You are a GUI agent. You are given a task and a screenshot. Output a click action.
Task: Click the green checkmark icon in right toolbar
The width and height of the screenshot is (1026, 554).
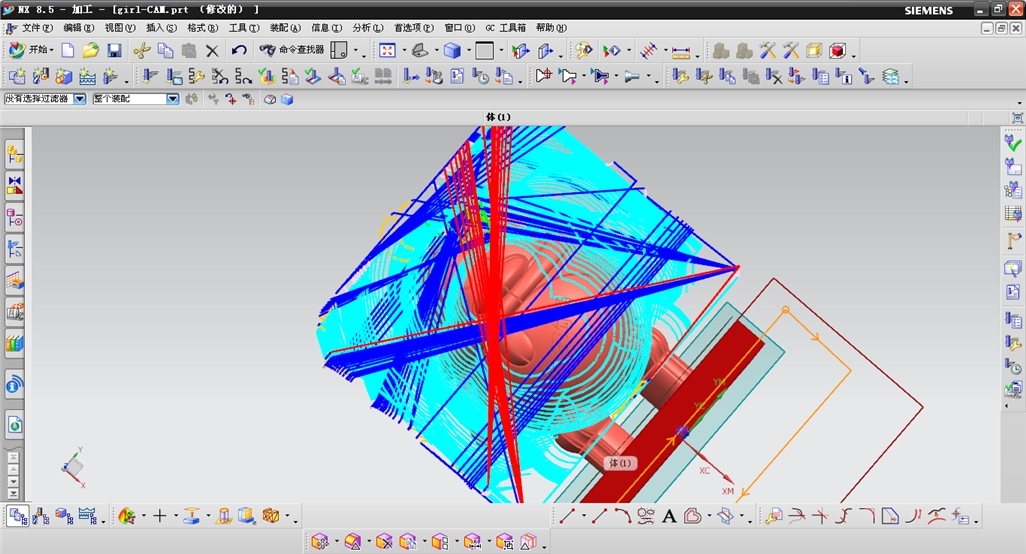point(1013,141)
